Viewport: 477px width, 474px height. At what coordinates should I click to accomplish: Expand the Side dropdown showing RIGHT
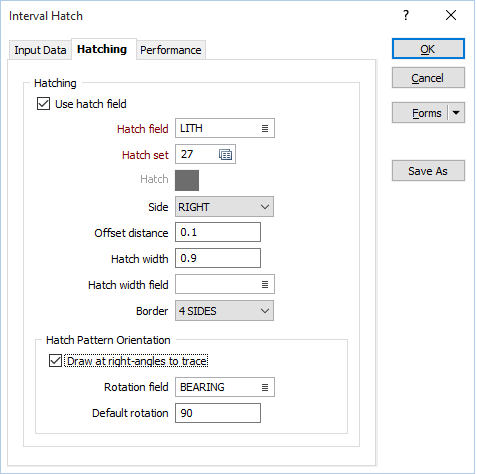pos(224,207)
